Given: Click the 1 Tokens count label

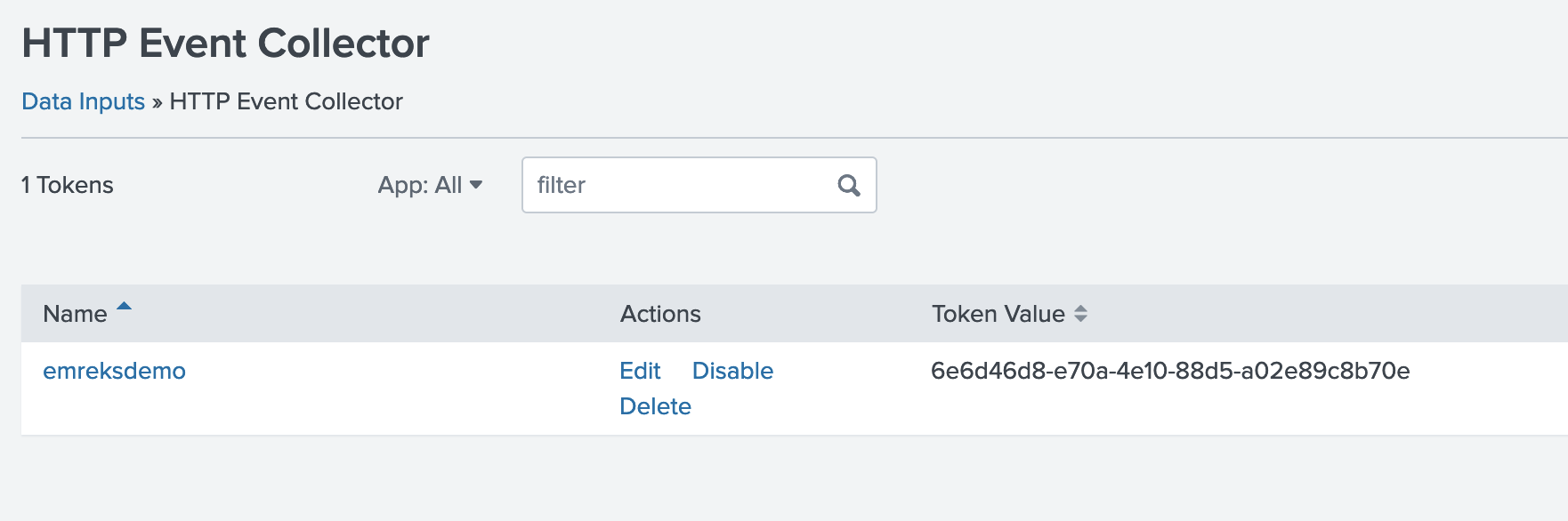Looking at the screenshot, I should click(x=67, y=185).
